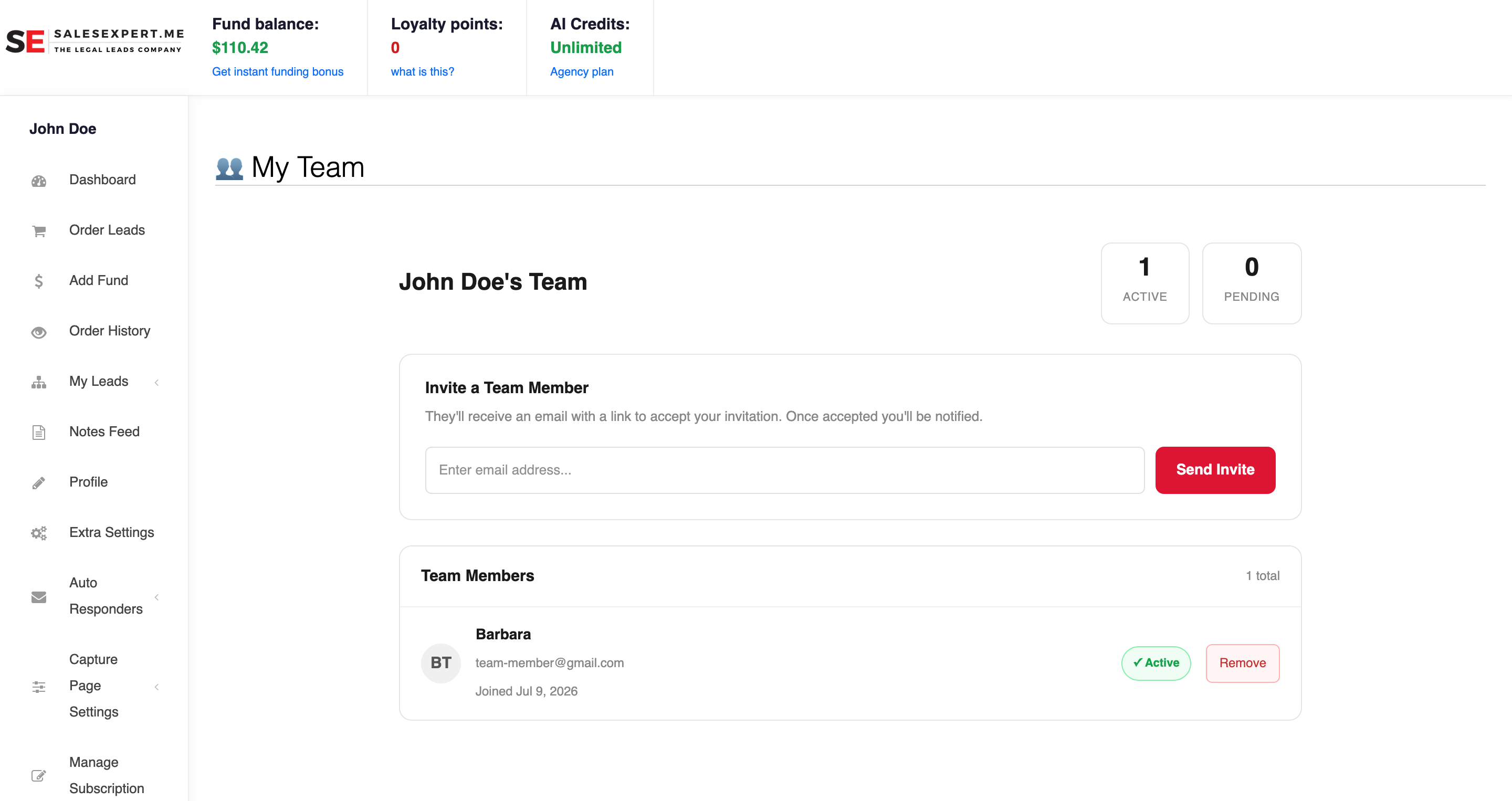This screenshot has width=1512, height=801.
Task: Remove Barbara from the team
Action: [1243, 663]
